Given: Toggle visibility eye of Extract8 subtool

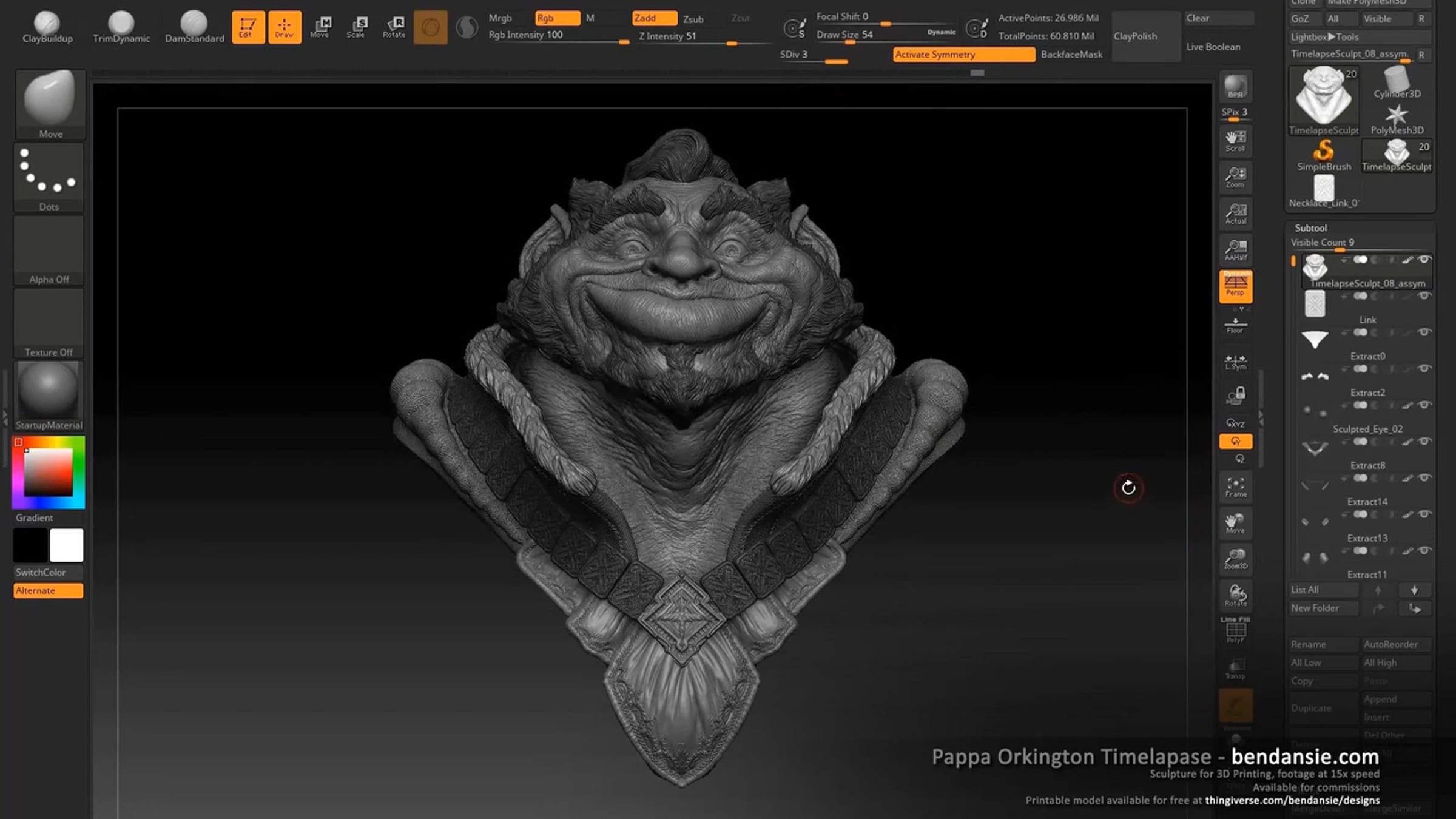Looking at the screenshot, I should click(x=1424, y=442).
